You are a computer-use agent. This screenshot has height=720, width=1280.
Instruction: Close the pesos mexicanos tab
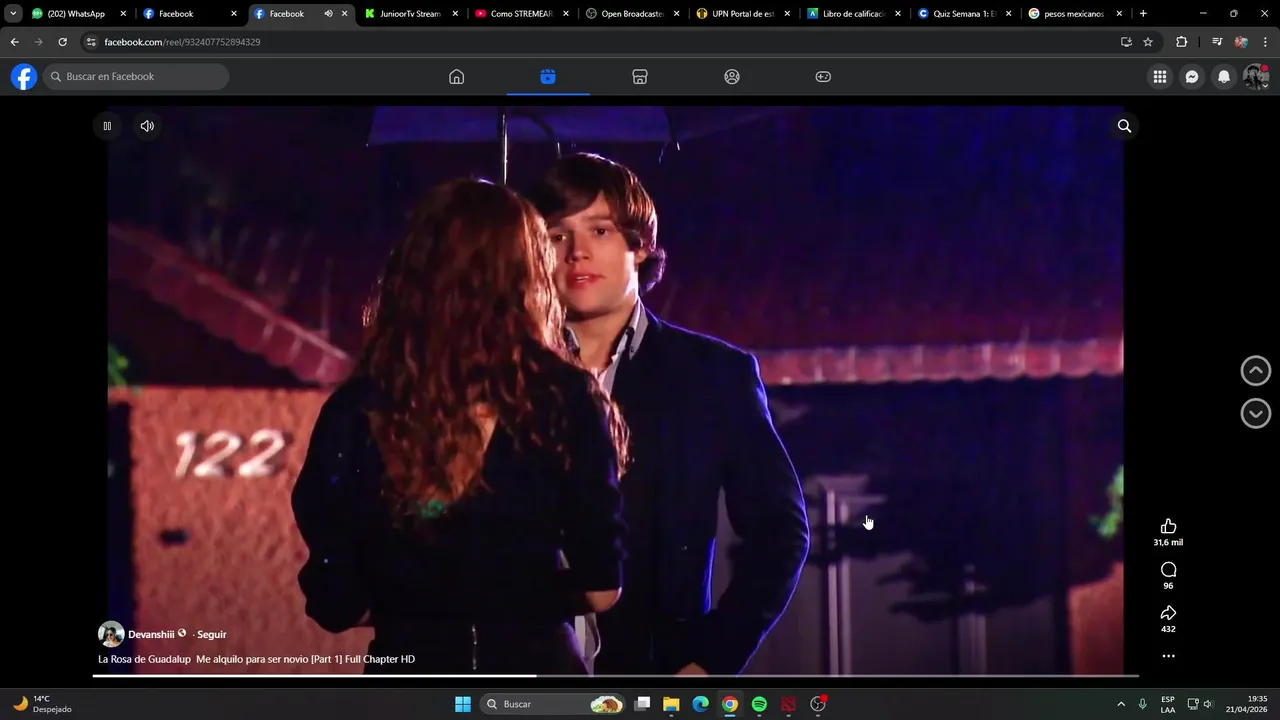1119,14
